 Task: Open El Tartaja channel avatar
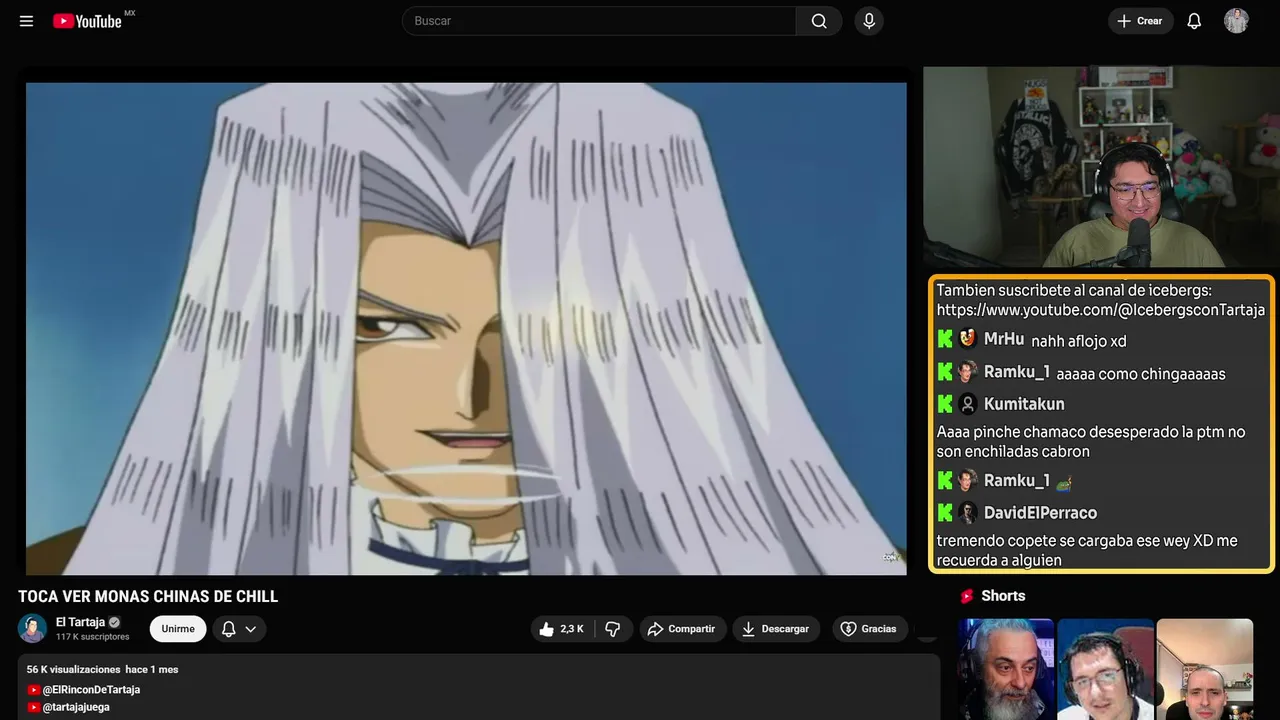[33, 629]
